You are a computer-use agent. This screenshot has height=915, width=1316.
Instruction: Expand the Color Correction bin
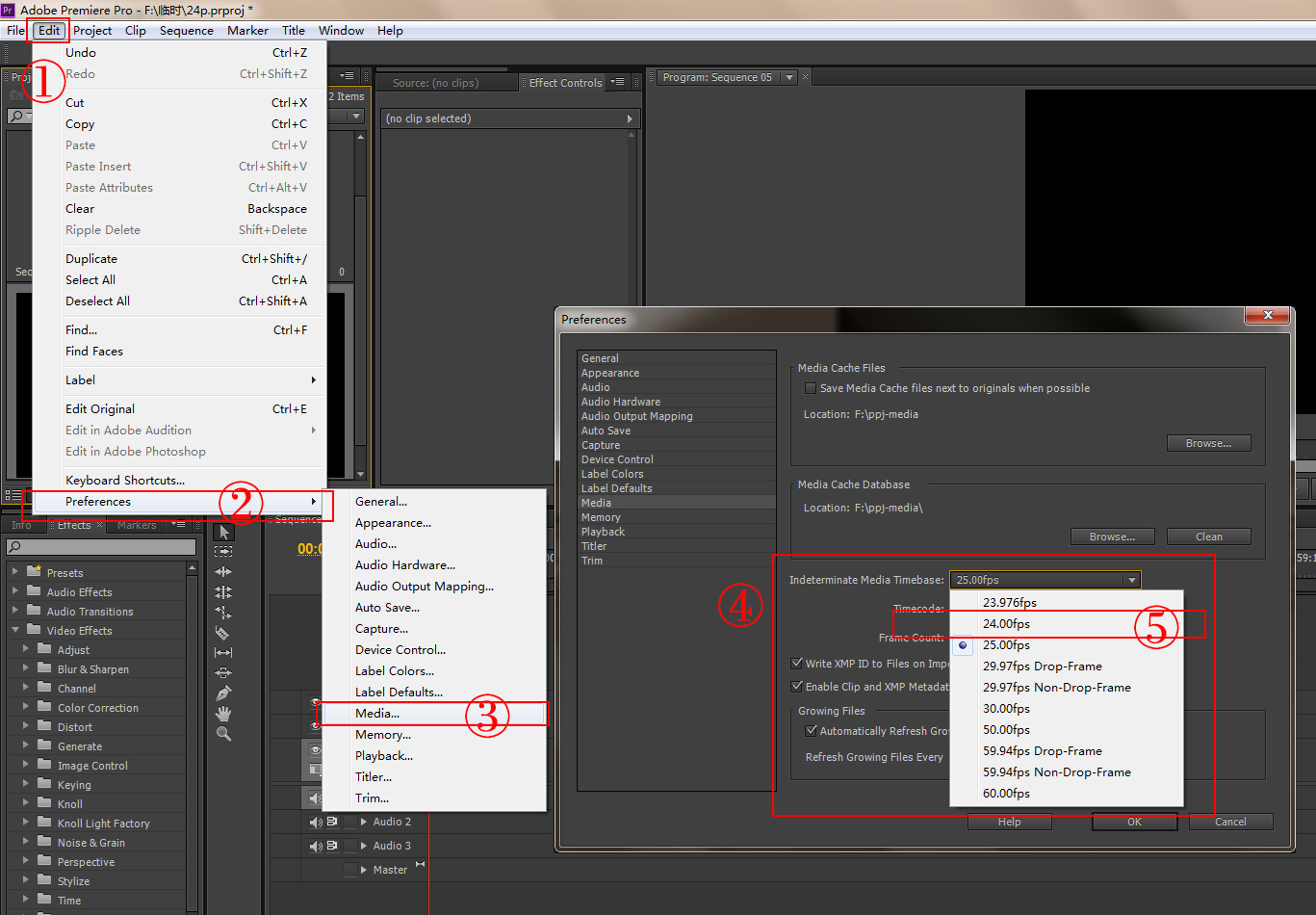(x=26, y=707)
